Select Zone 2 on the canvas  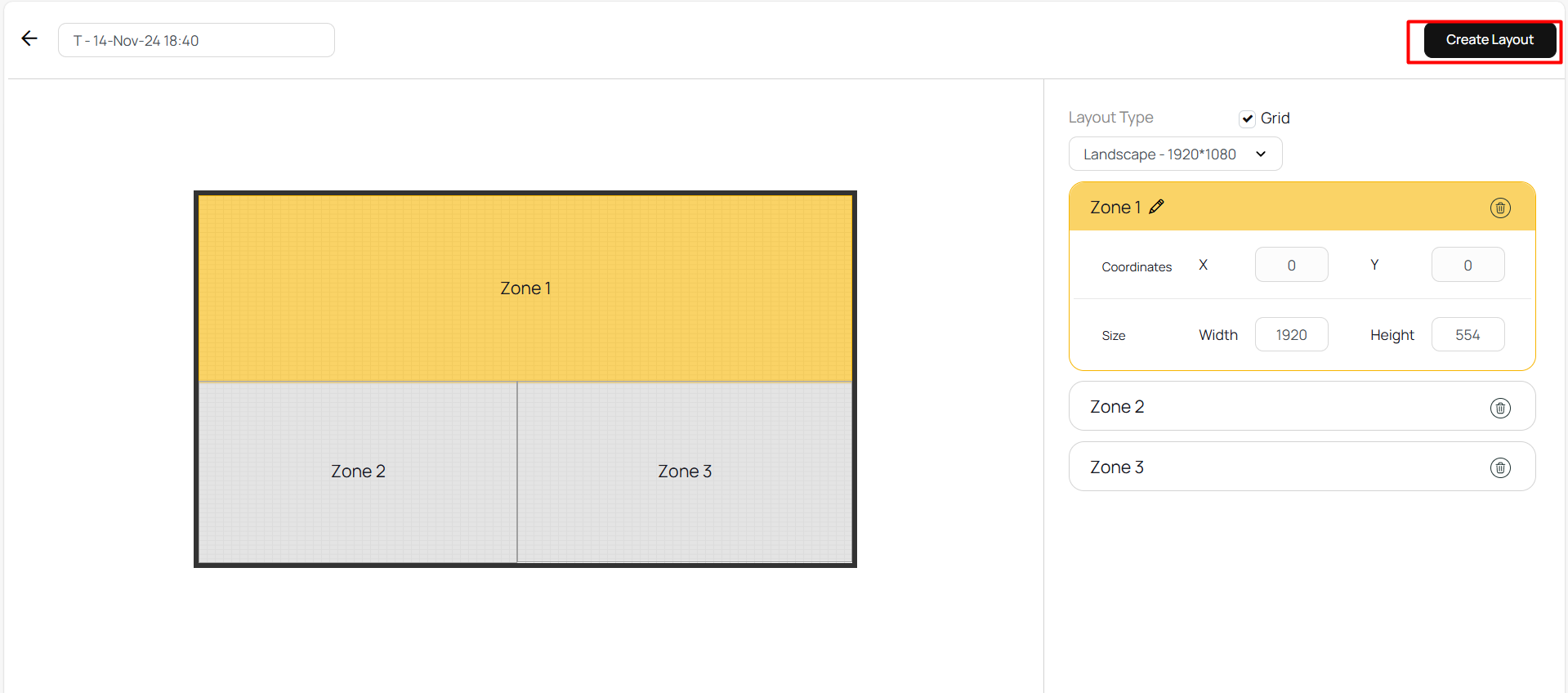tap(358, 472)
